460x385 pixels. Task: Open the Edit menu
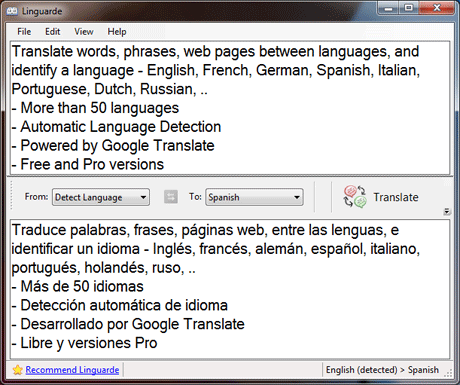click(53, 32)
